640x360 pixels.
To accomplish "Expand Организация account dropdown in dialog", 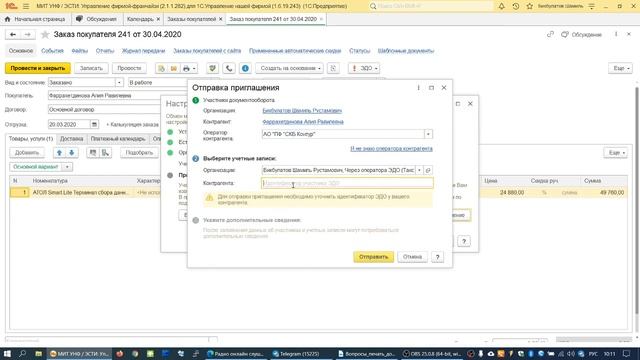I will tap(419, 170).
